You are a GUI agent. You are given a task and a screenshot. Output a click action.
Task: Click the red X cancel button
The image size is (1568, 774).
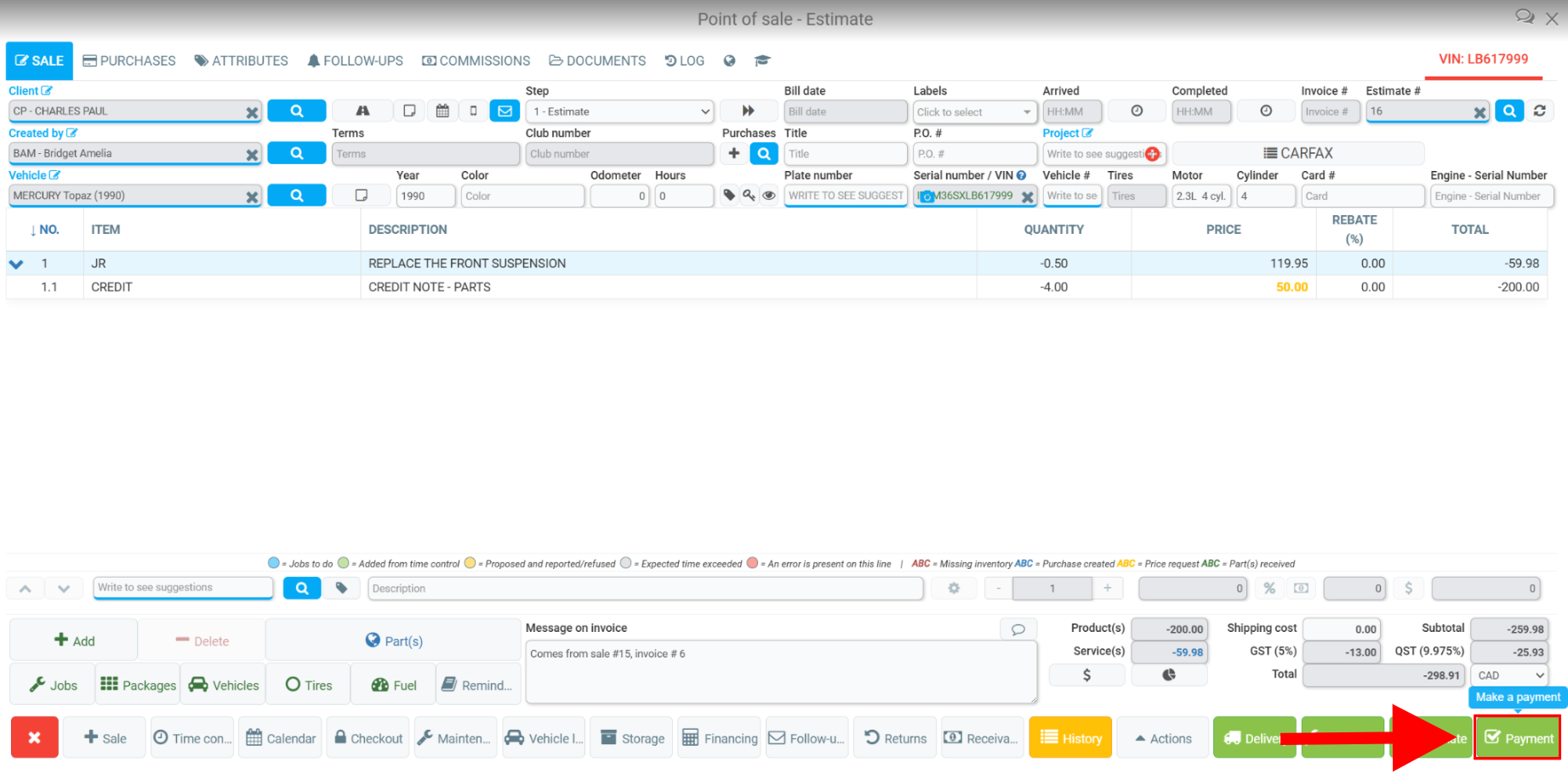click(35, 737)
